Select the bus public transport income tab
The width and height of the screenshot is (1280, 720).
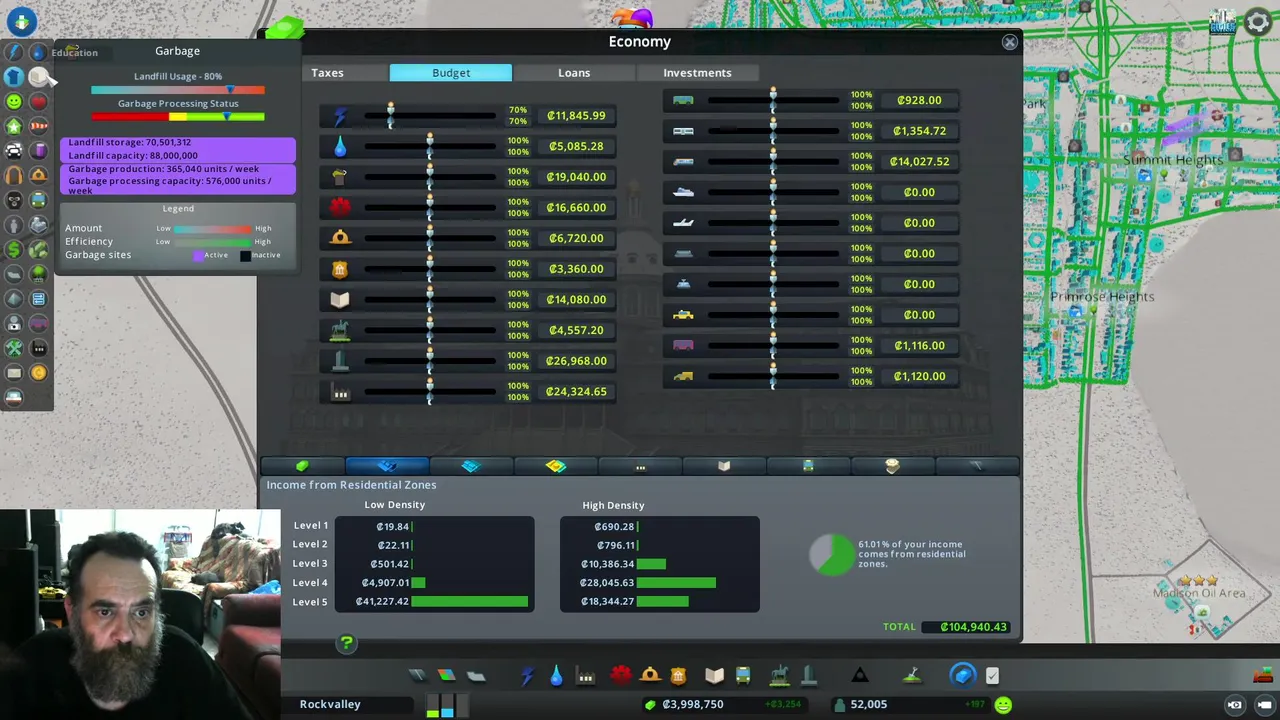click(808, 466)
